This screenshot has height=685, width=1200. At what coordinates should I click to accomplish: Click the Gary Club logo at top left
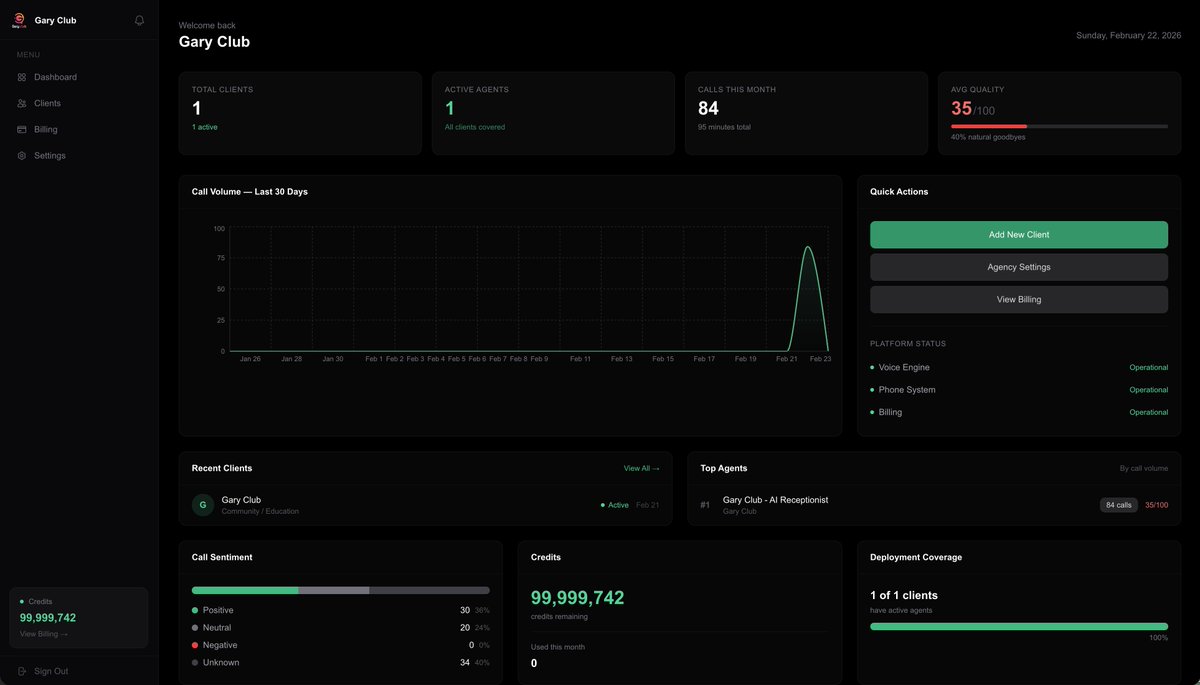pos(17,19)
